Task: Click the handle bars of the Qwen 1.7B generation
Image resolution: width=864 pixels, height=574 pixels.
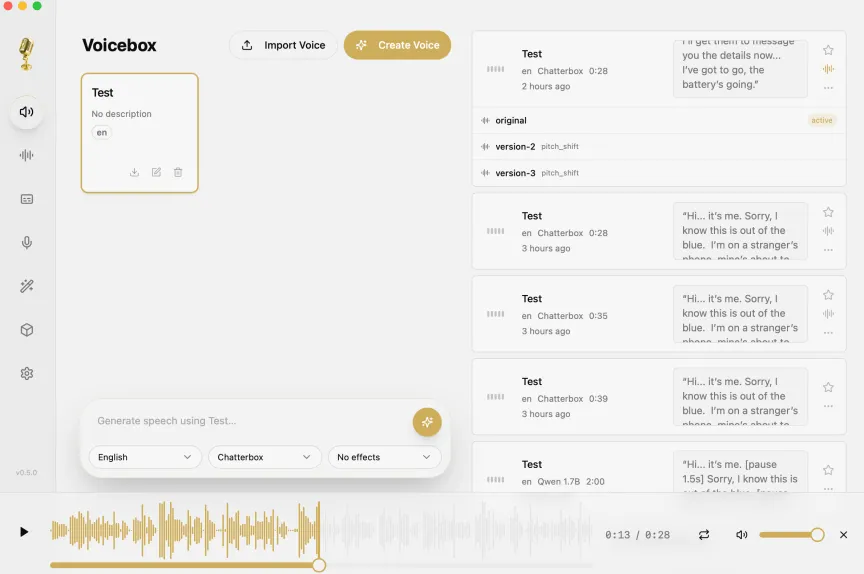Action: point(495,480)
